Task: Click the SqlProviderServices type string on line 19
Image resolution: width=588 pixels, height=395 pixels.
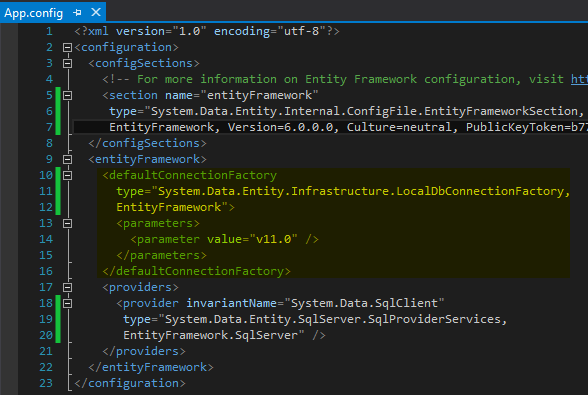Action: (333, 319)
